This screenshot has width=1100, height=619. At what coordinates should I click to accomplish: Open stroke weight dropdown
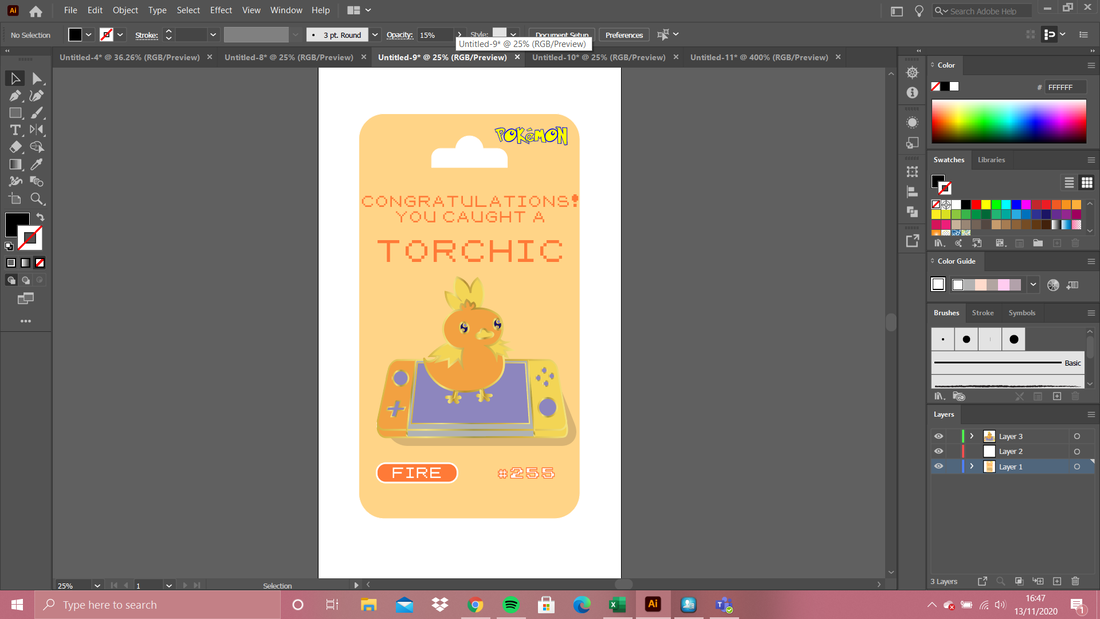pos(213,34)
